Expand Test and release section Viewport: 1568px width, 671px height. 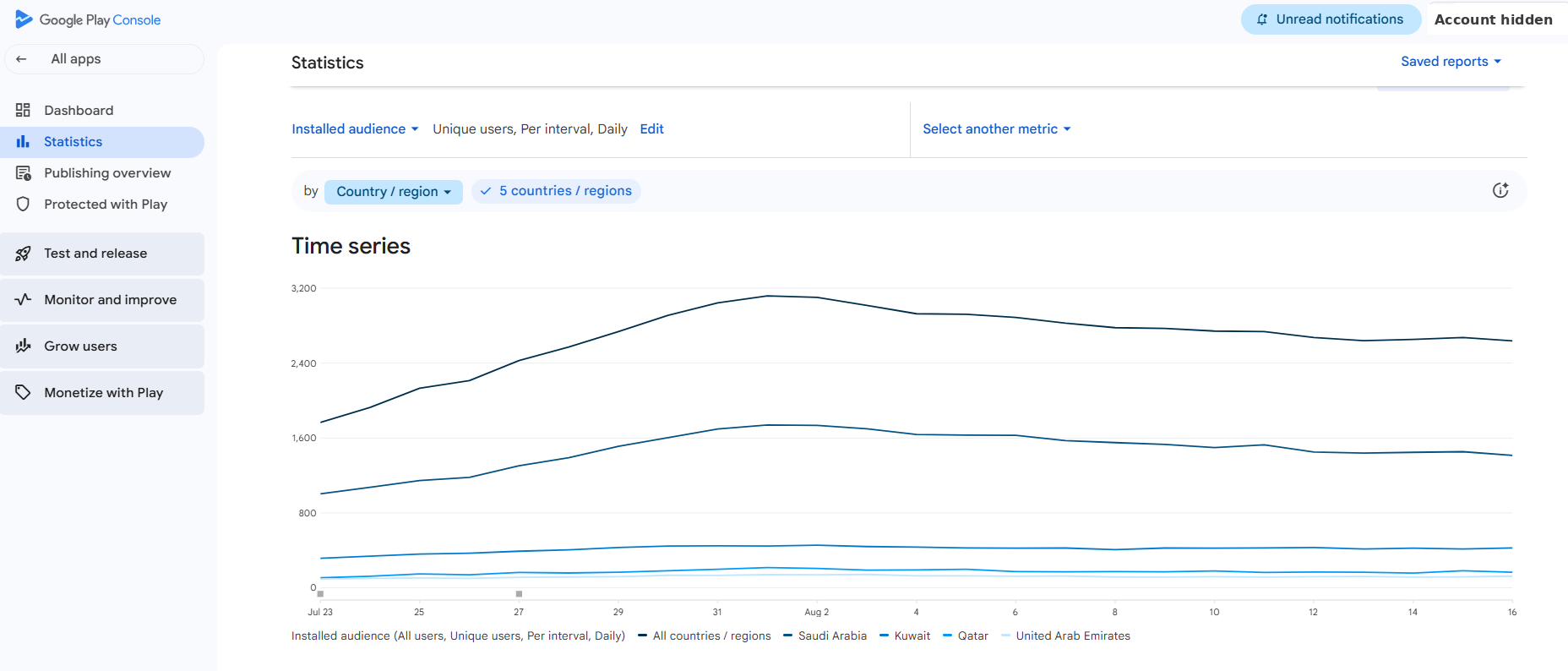point(102,254)
